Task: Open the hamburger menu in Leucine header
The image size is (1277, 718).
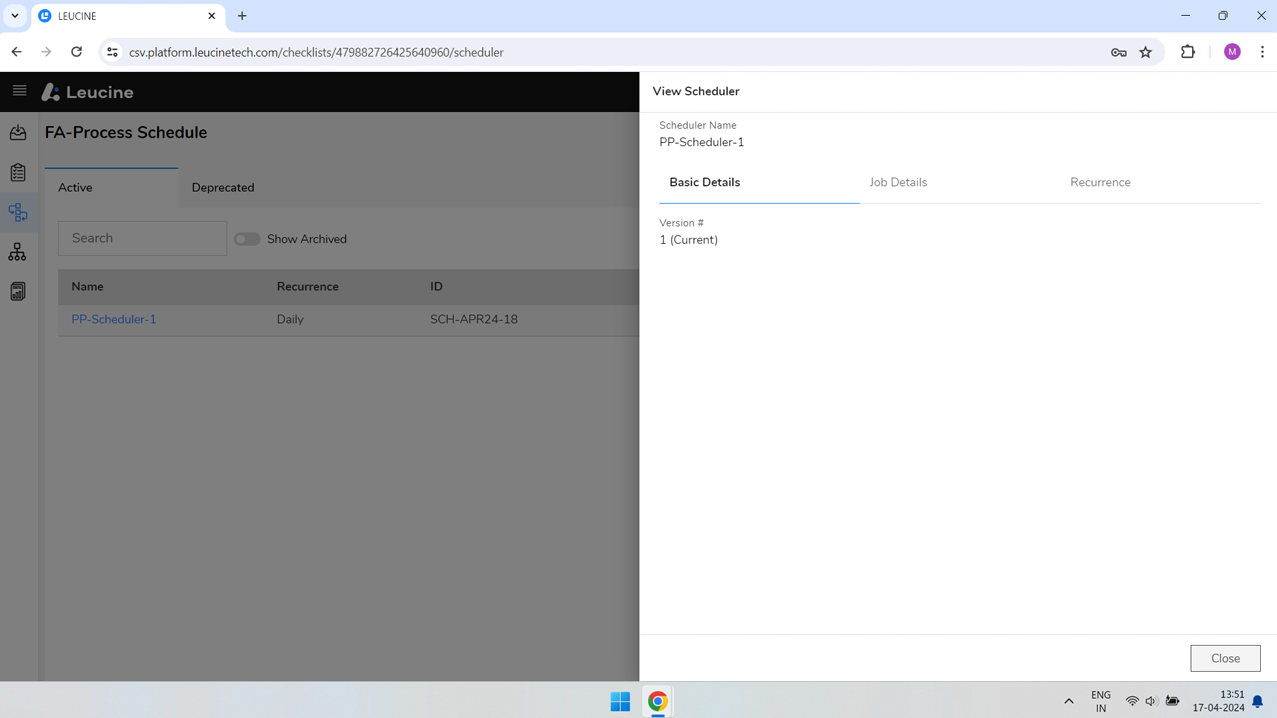Action: tap(19, 91)
